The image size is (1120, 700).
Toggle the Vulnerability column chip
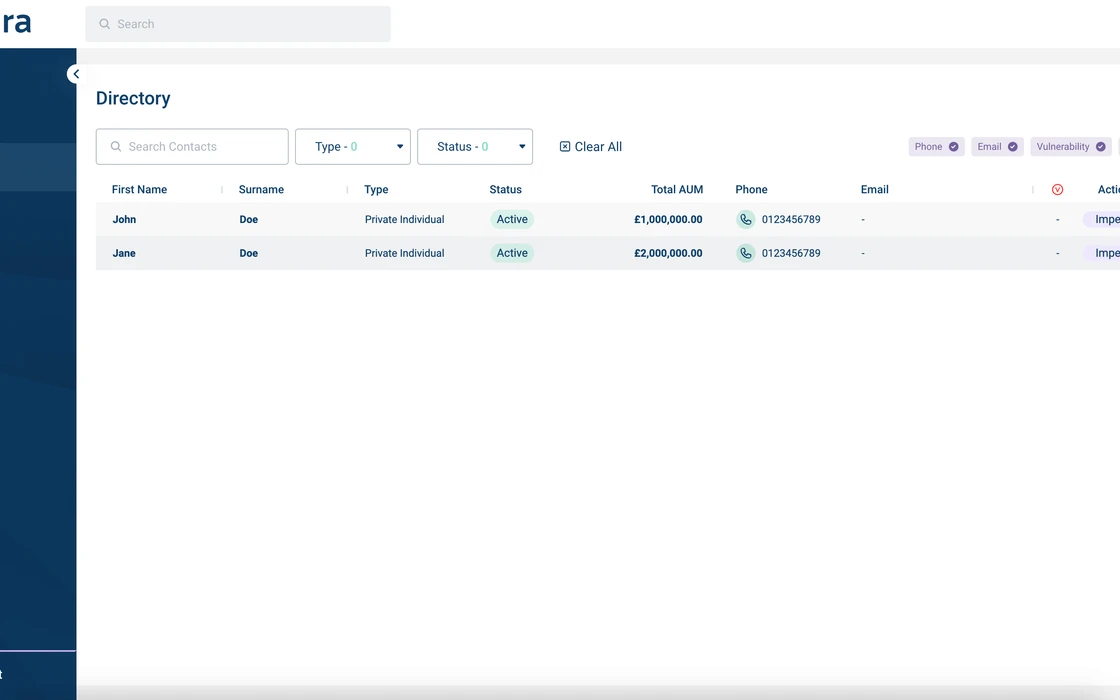[1071, 146]
